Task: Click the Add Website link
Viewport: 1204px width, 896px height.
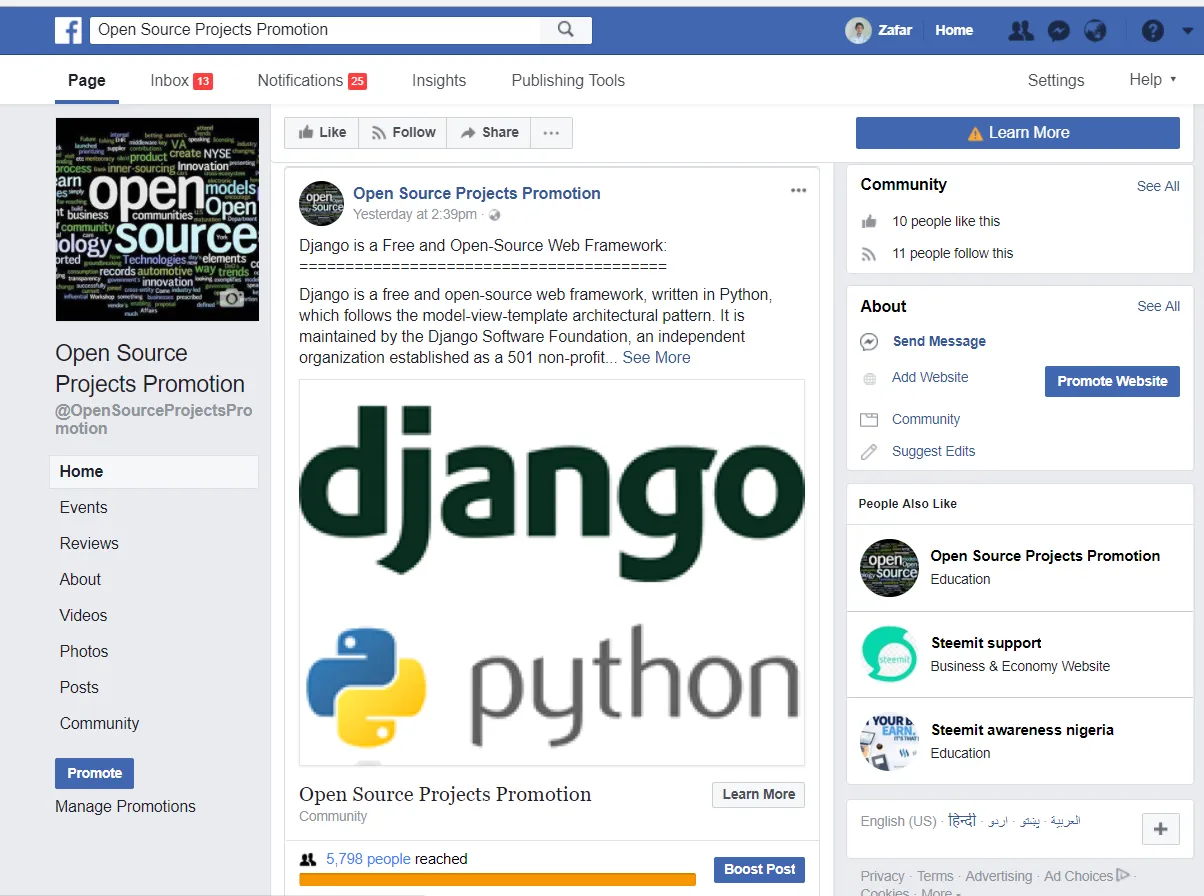Action: pyautogui.click(x=930, y=378)
